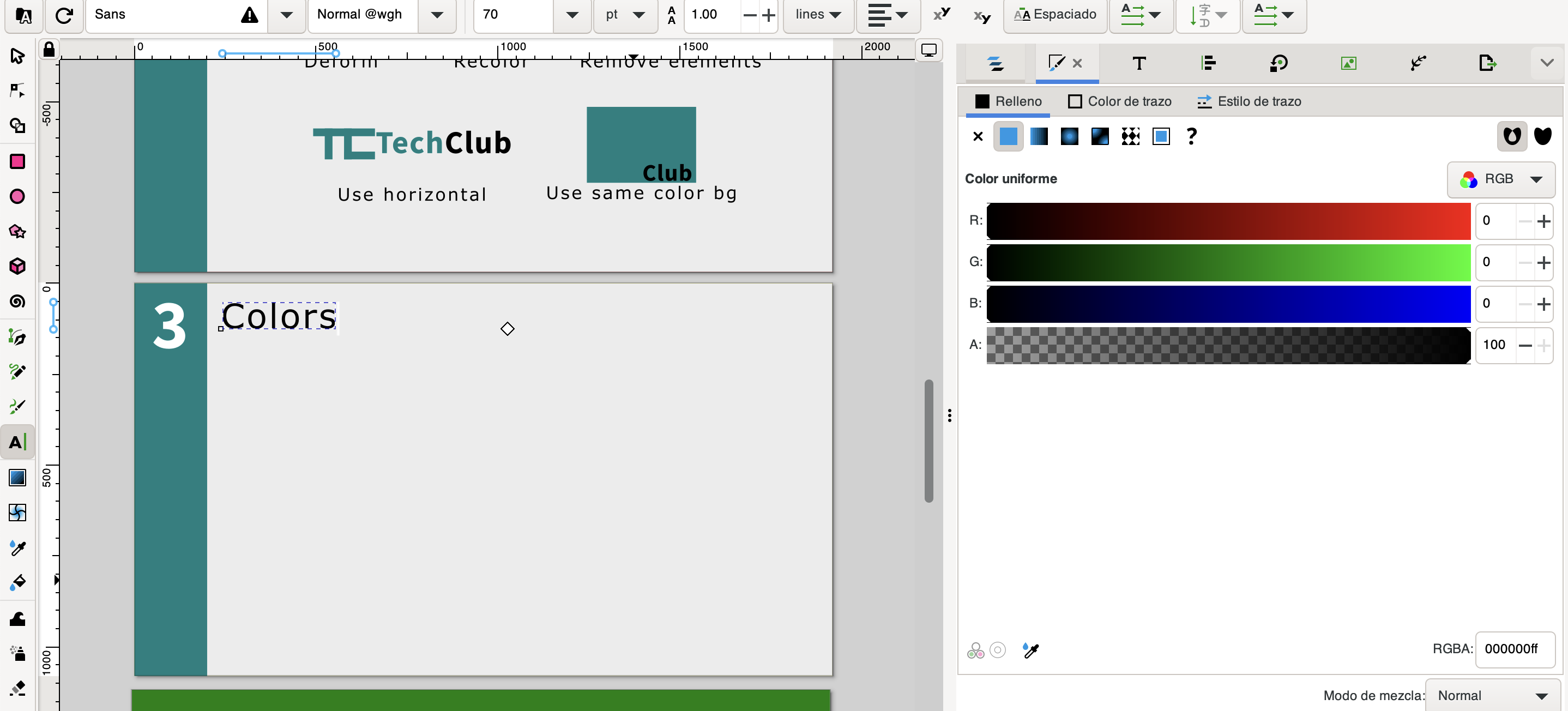Select the Ellipse tool
The height and width of the screenshot is (711, 1568).
pos(17,196)
